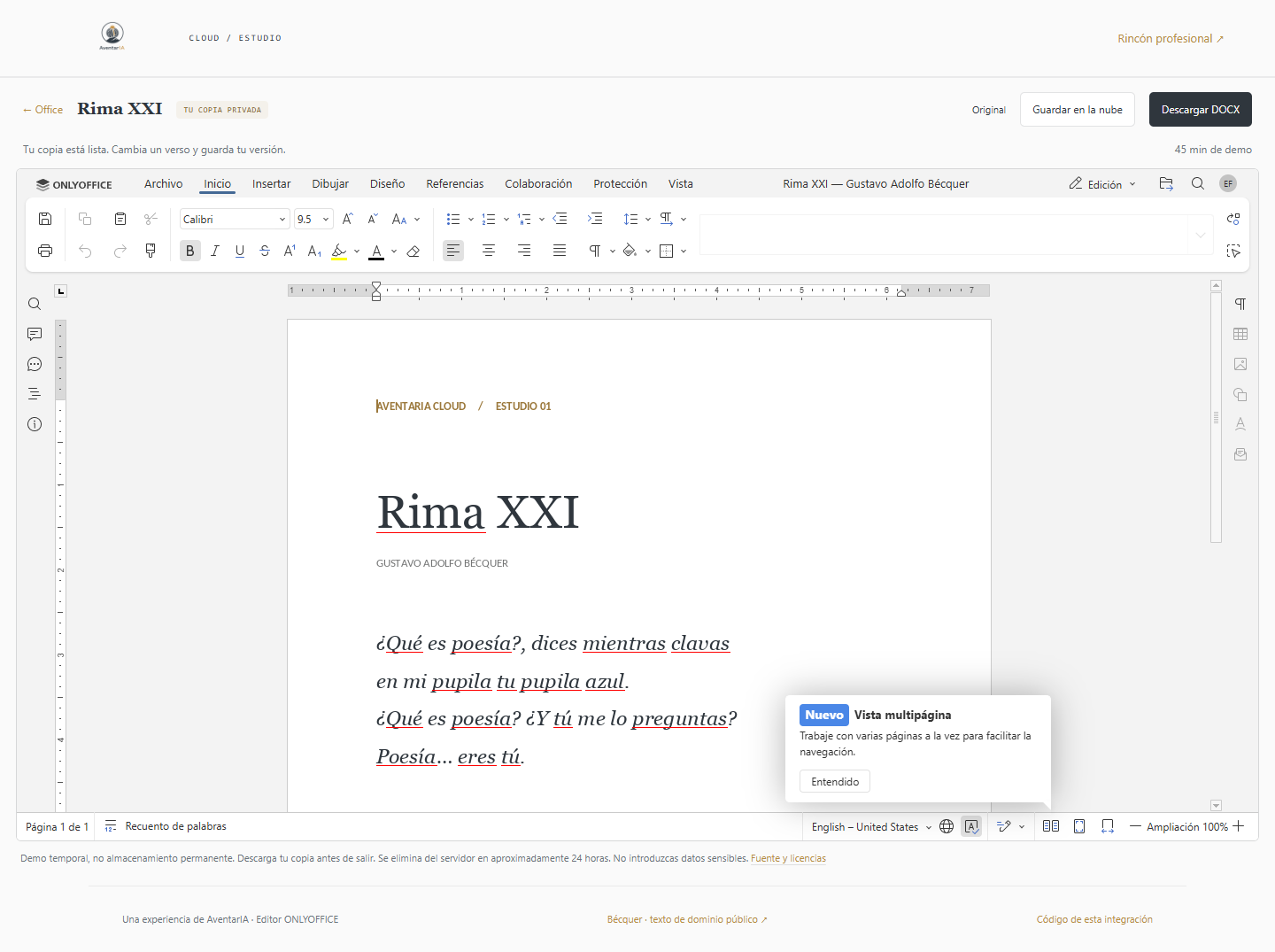Expand the bullet list dropdown arrow
1275x952 pixels.
coord(471,220)
